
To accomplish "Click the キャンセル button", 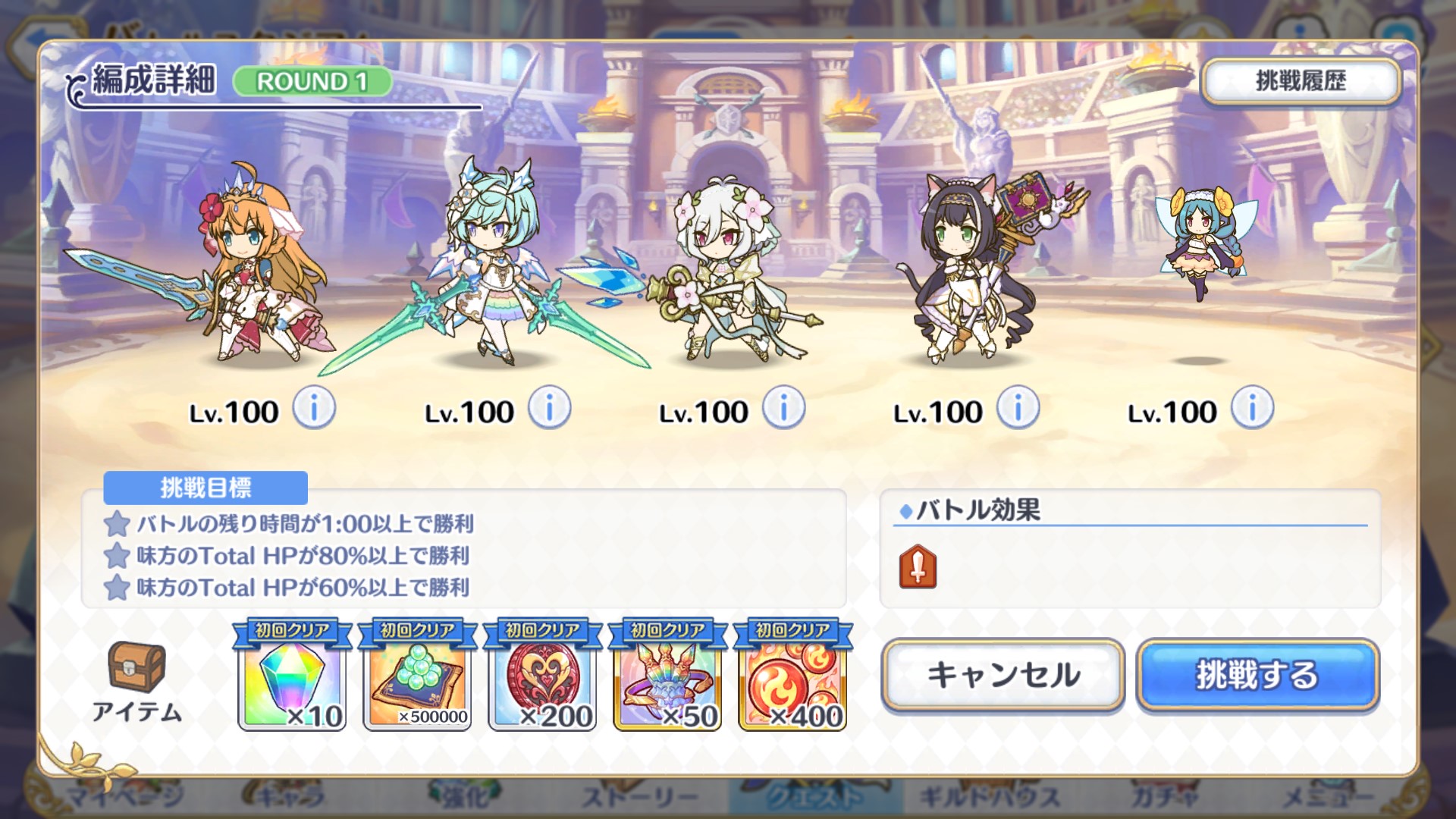I will point(1003,675).
